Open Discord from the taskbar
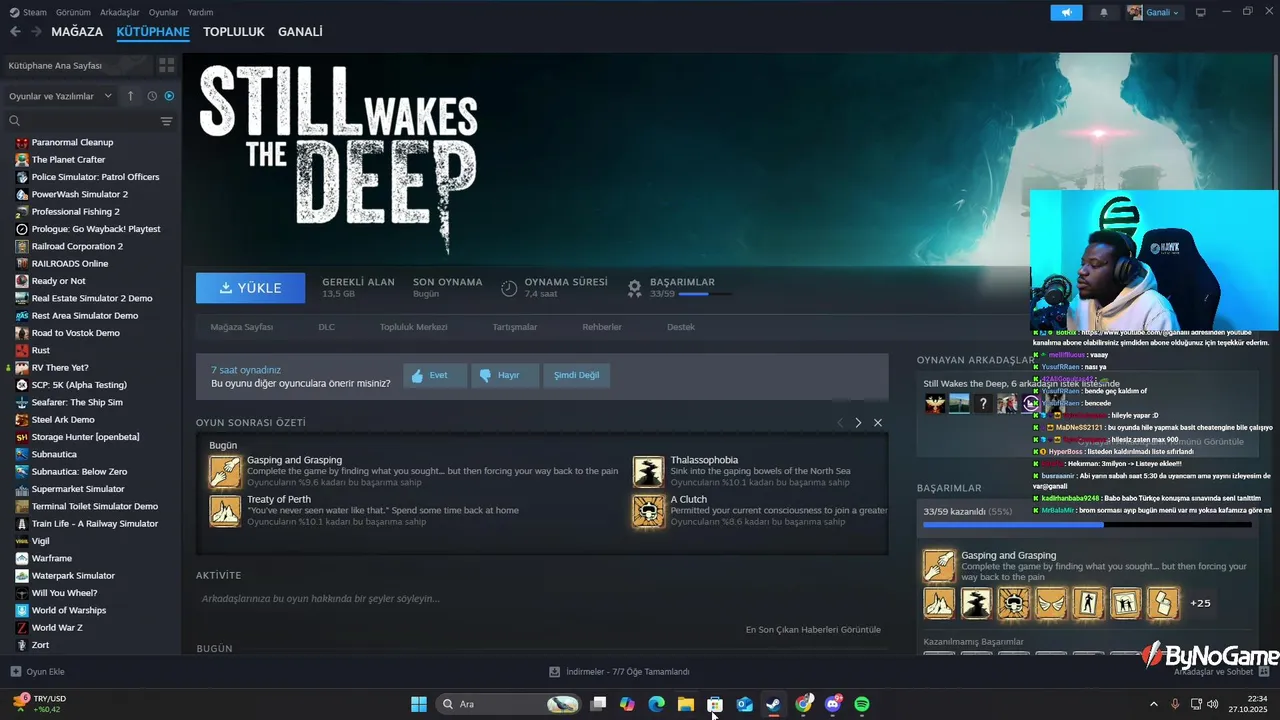1280x720 pixels. tap(833, 704)
